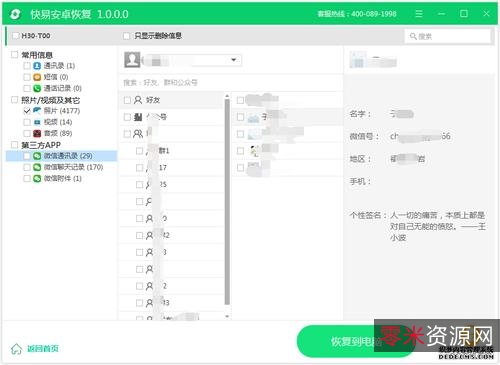Click the category list vertical scrollbar
Image resolution: width=500 pixels, height=365 pixels.
coord(227,202)
